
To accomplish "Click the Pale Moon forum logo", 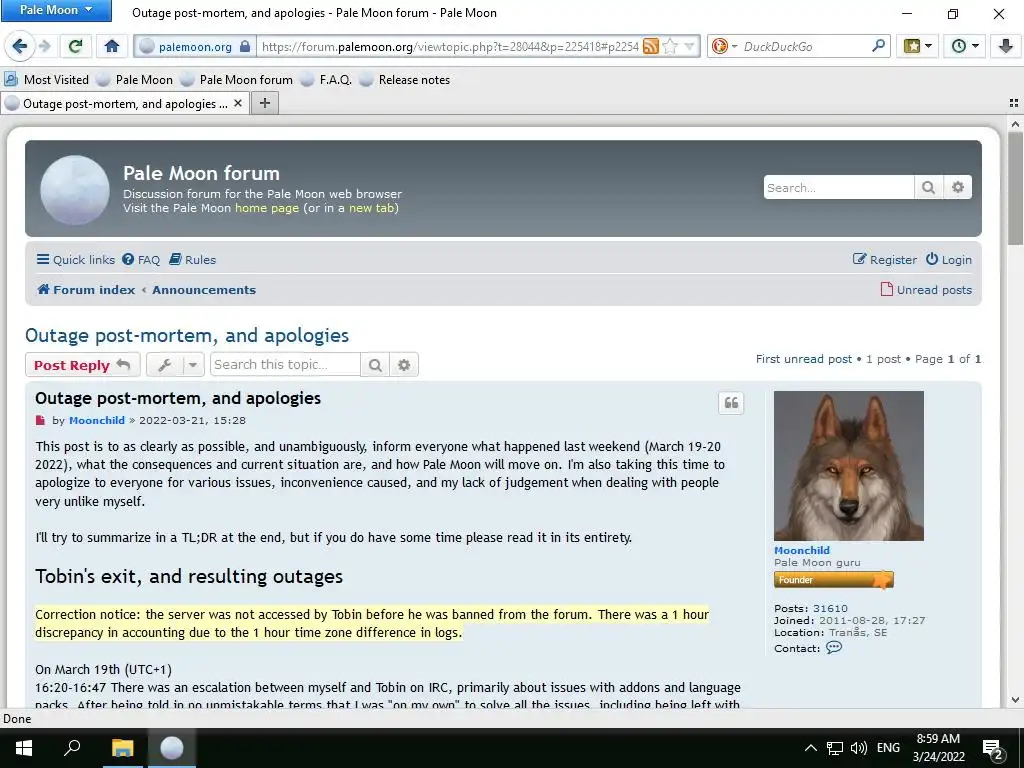I will click(75, 189).
